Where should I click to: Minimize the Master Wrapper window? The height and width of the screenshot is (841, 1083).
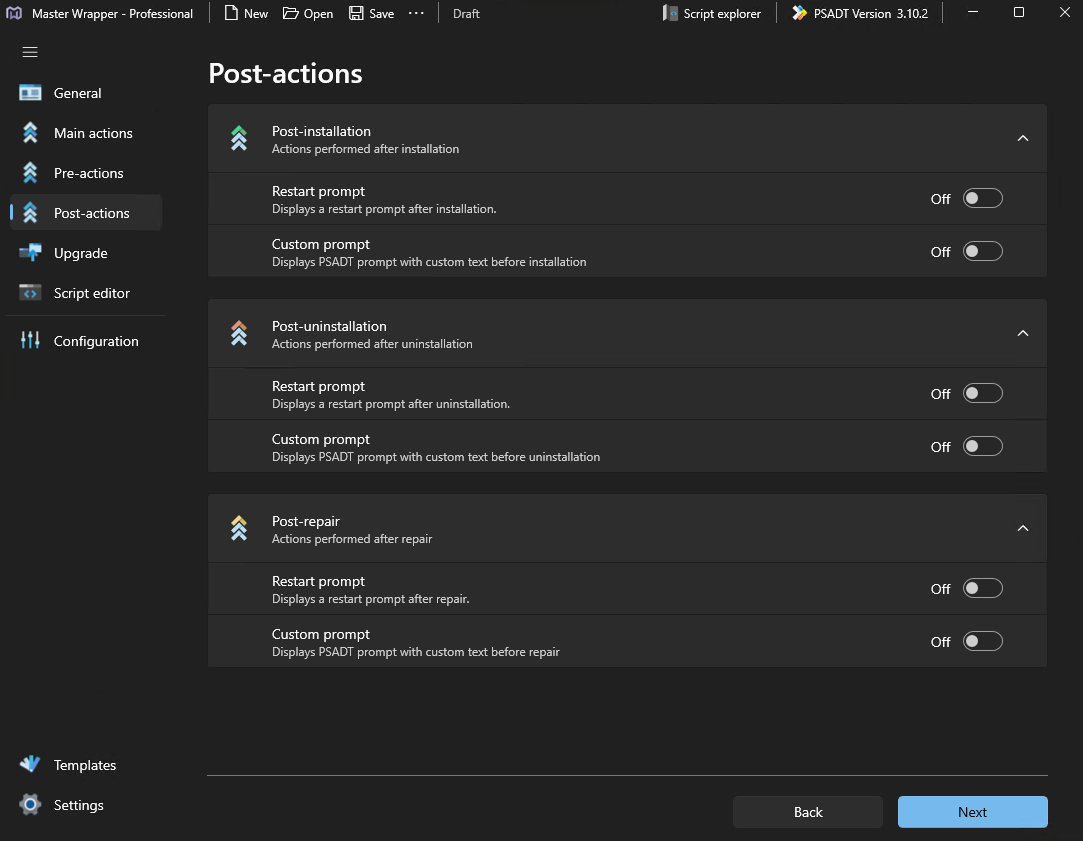pyautogui.click(x=972, y=12)
